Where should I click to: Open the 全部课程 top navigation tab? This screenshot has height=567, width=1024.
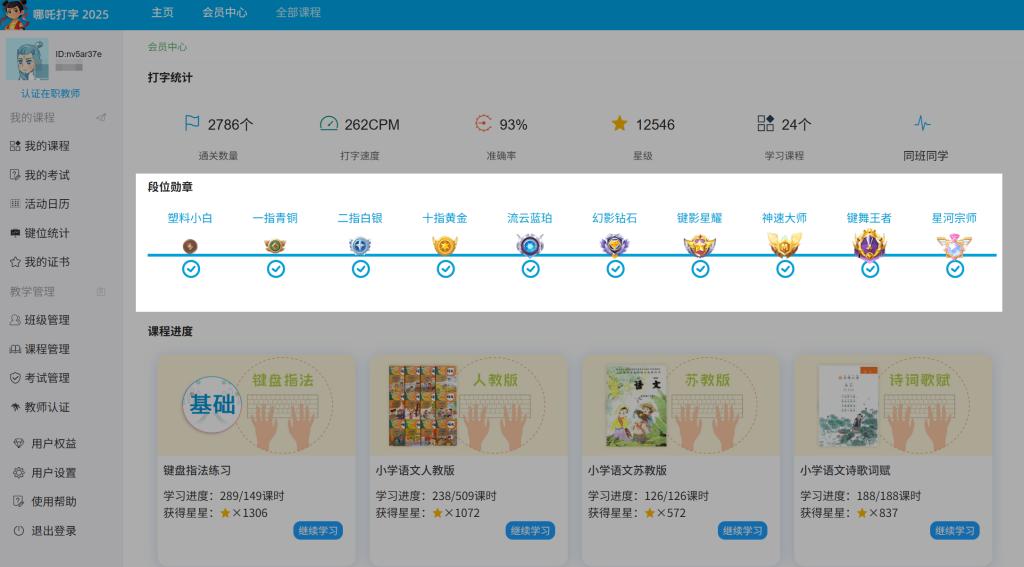point(298,13)
